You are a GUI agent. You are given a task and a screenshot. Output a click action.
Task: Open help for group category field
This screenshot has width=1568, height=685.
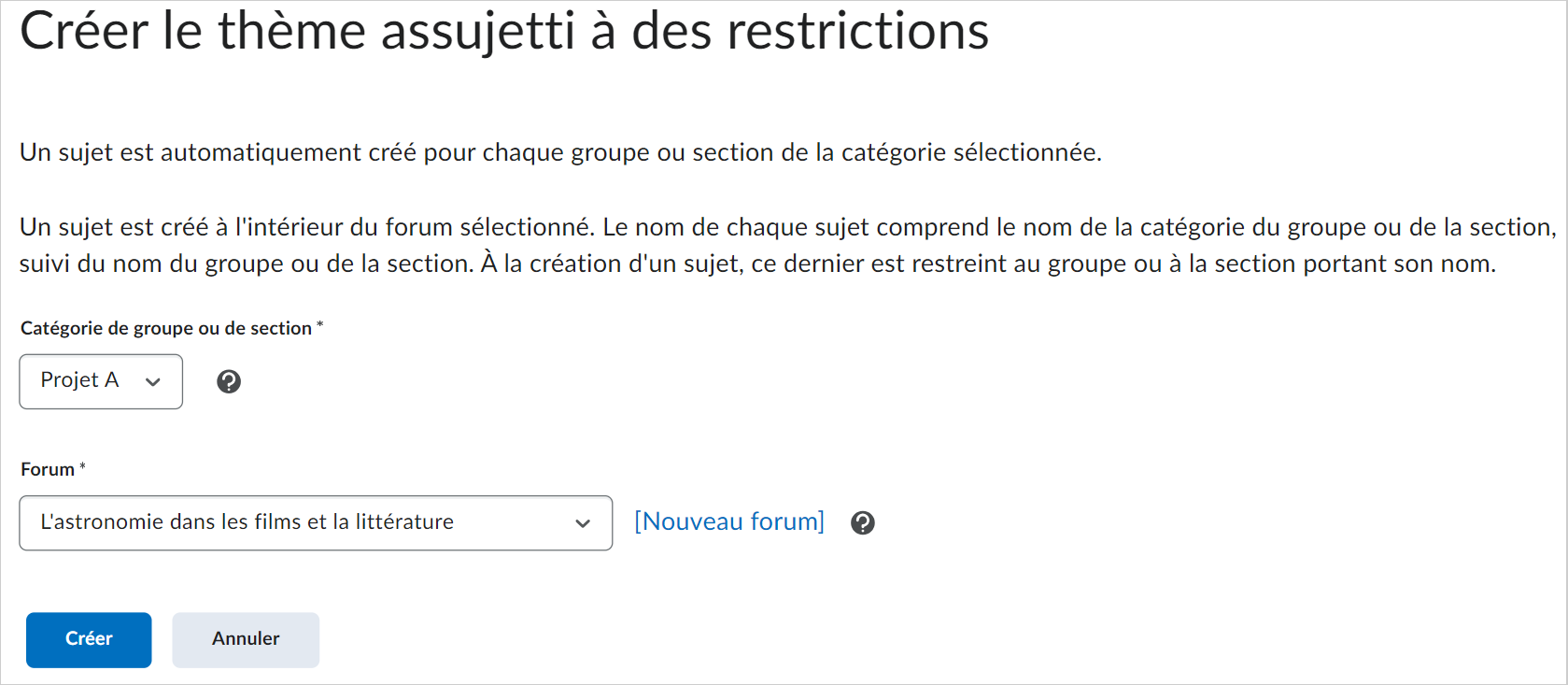tap(229, 381)
